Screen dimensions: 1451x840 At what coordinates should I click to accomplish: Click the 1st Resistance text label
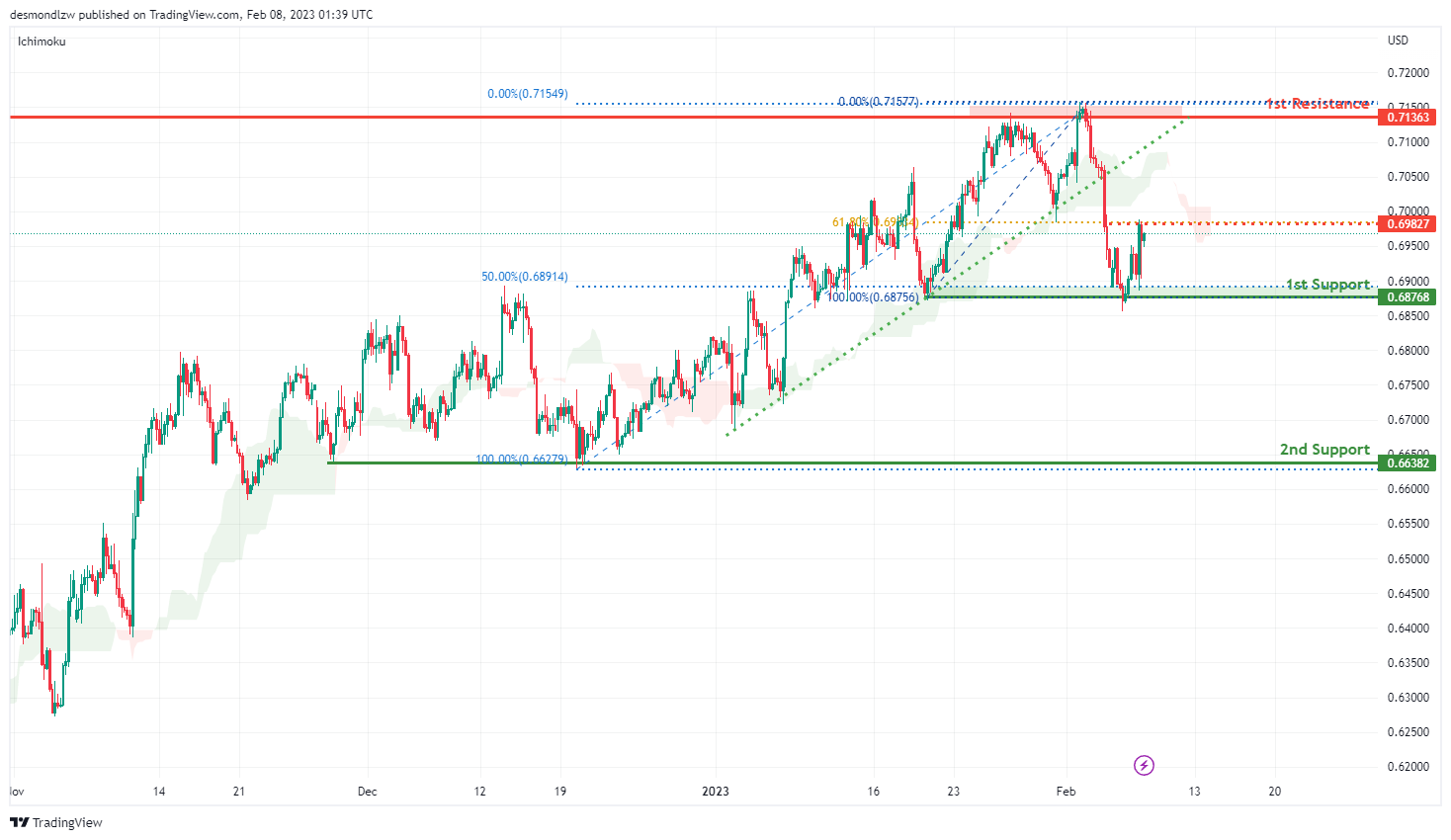(1318, 104)
